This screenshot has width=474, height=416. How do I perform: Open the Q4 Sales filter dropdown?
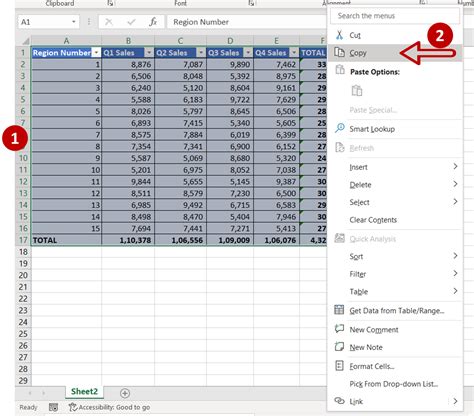(294, 53)
